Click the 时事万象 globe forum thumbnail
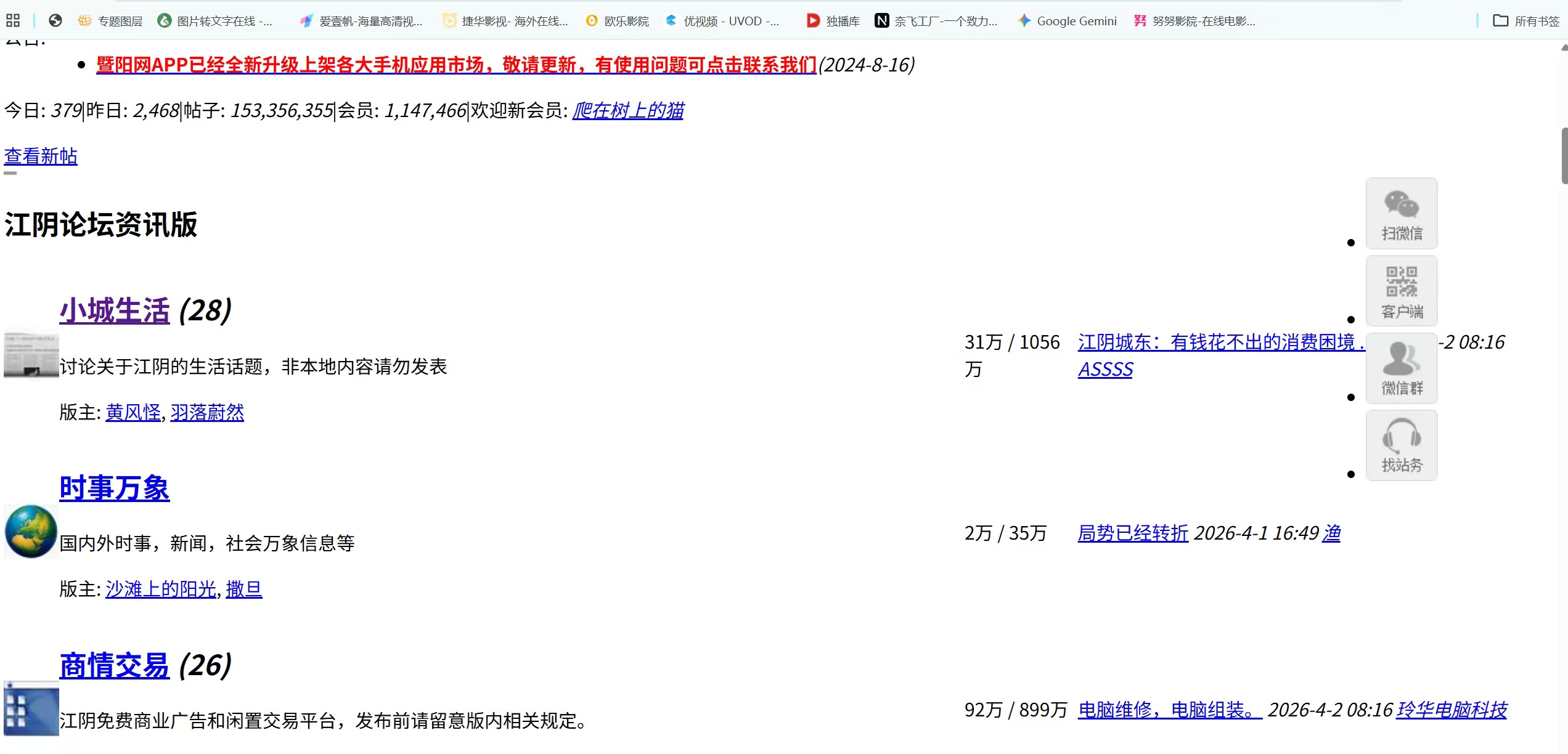The width and height of the screenshot is (1568, 754). [x=31, y=531]
